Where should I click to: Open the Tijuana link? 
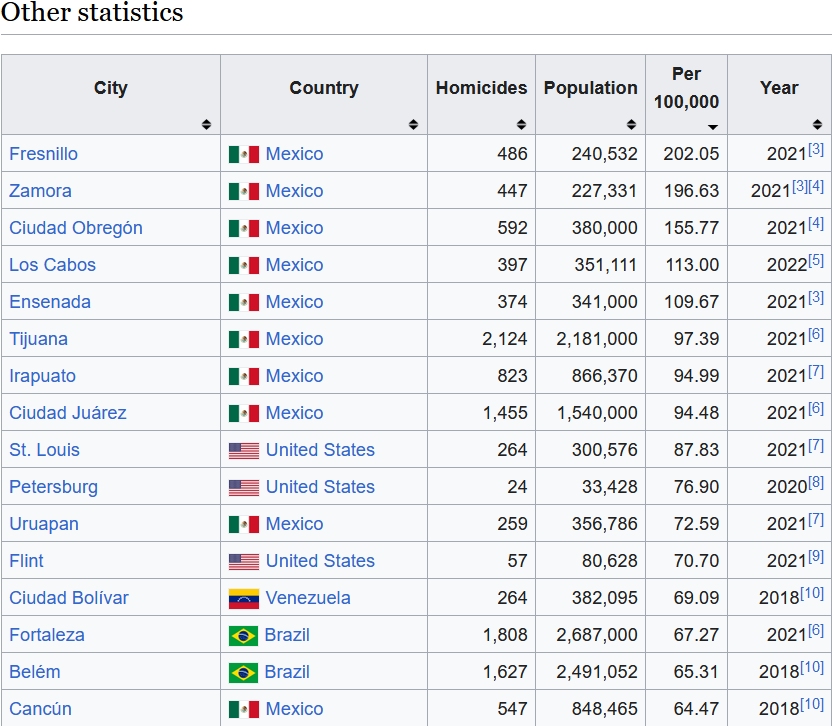point(39,339)
